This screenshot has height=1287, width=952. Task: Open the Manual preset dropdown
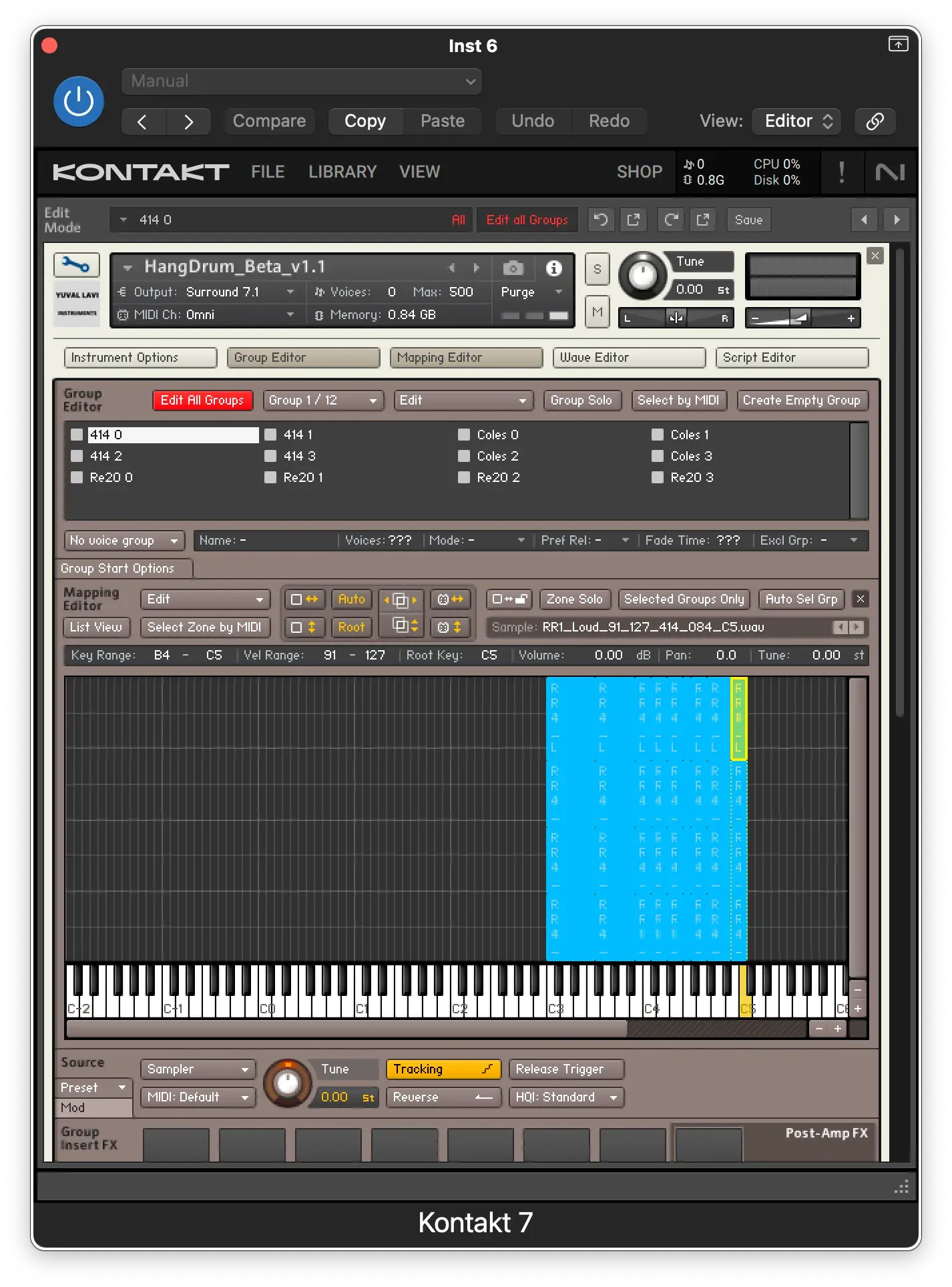[301, 81]
